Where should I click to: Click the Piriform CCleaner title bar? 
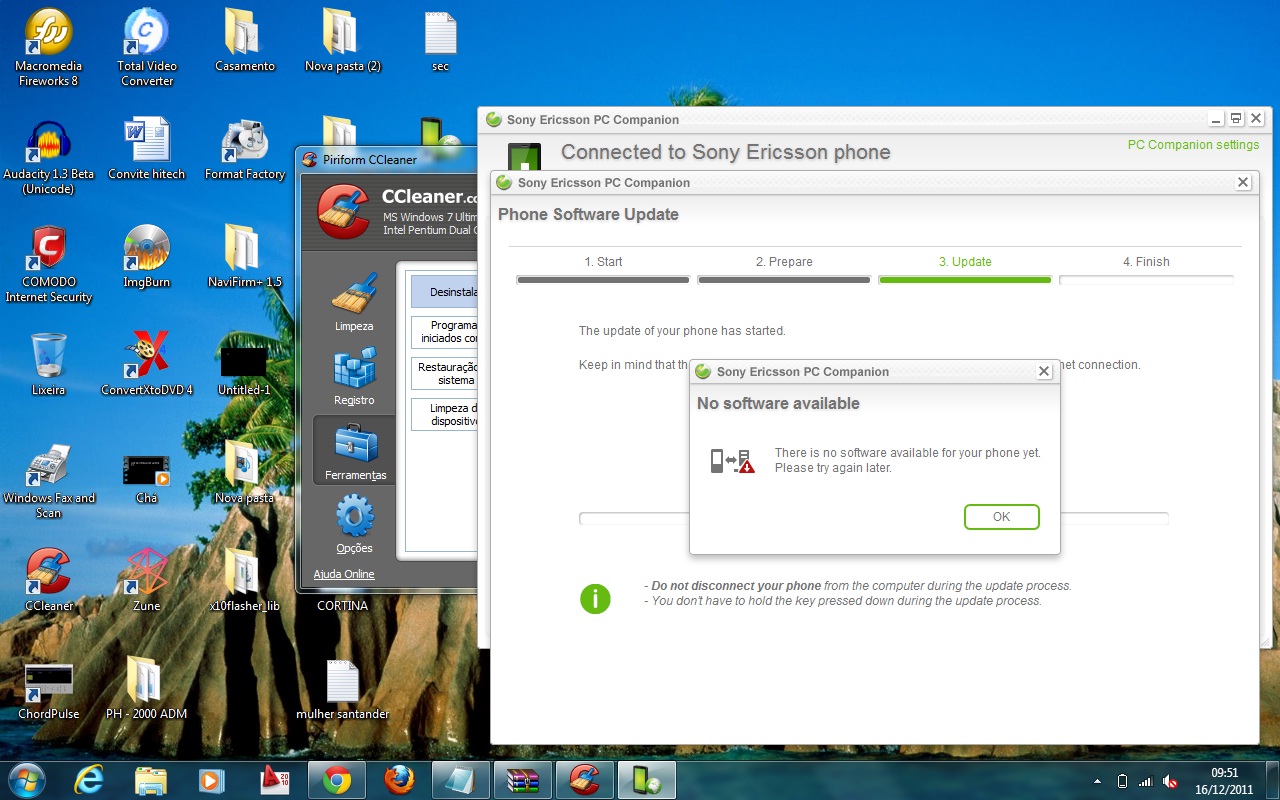(388, 159)
